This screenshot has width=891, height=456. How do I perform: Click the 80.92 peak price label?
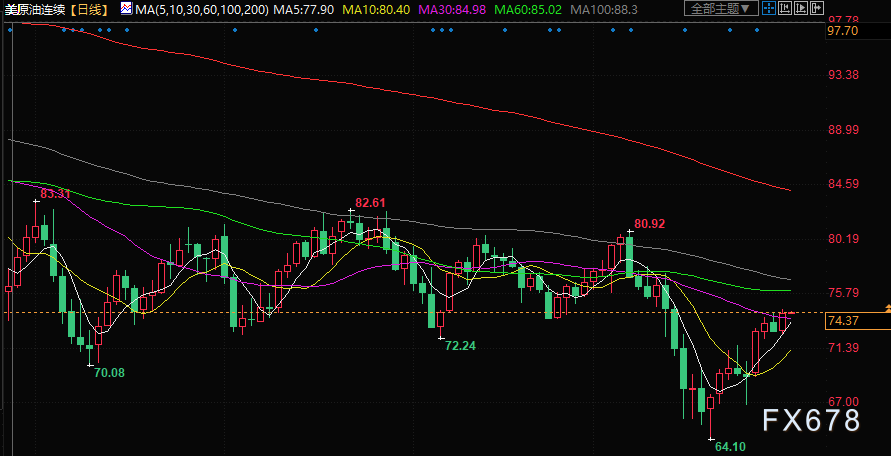pos(650,224)
